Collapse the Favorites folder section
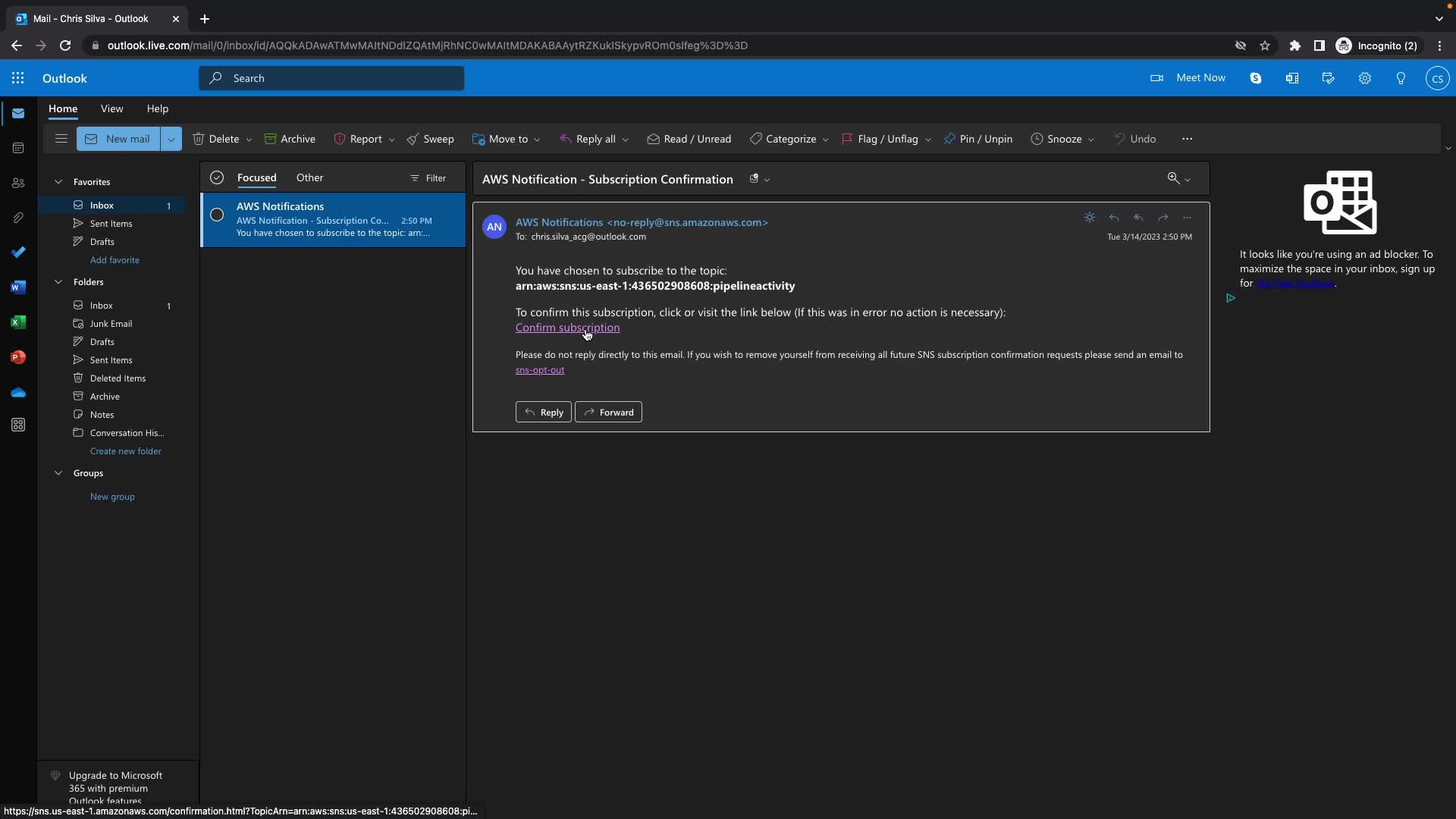This screenshot has width=1456, height=819. [x=58, y=182]
